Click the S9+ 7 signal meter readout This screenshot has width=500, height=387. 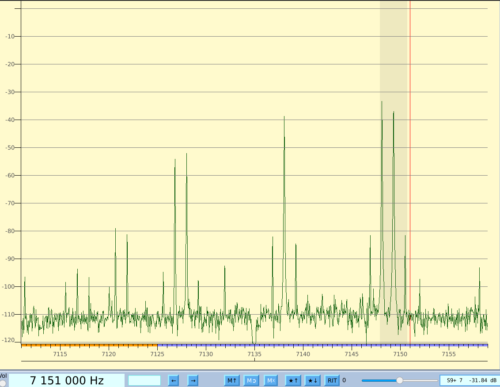[x=469, y=380]
